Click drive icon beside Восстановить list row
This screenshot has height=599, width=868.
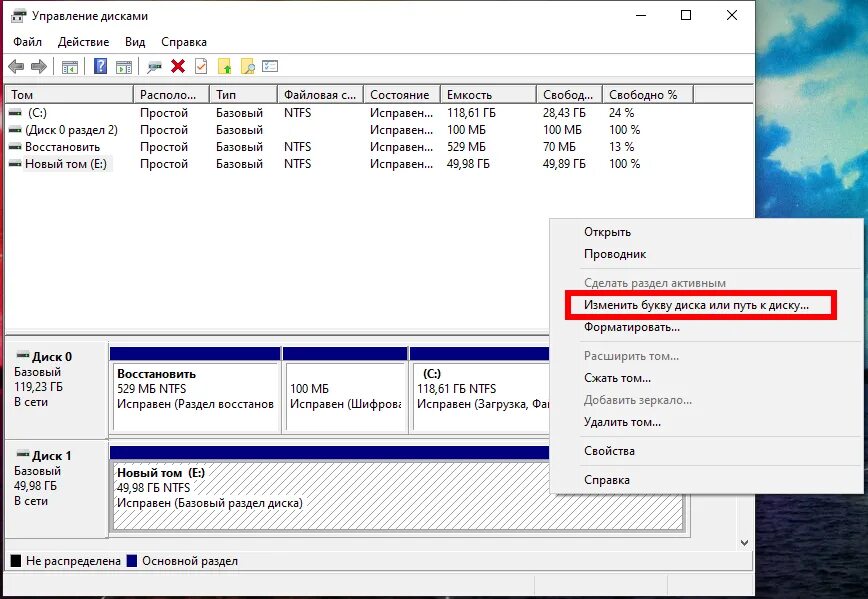pos(15,147)
